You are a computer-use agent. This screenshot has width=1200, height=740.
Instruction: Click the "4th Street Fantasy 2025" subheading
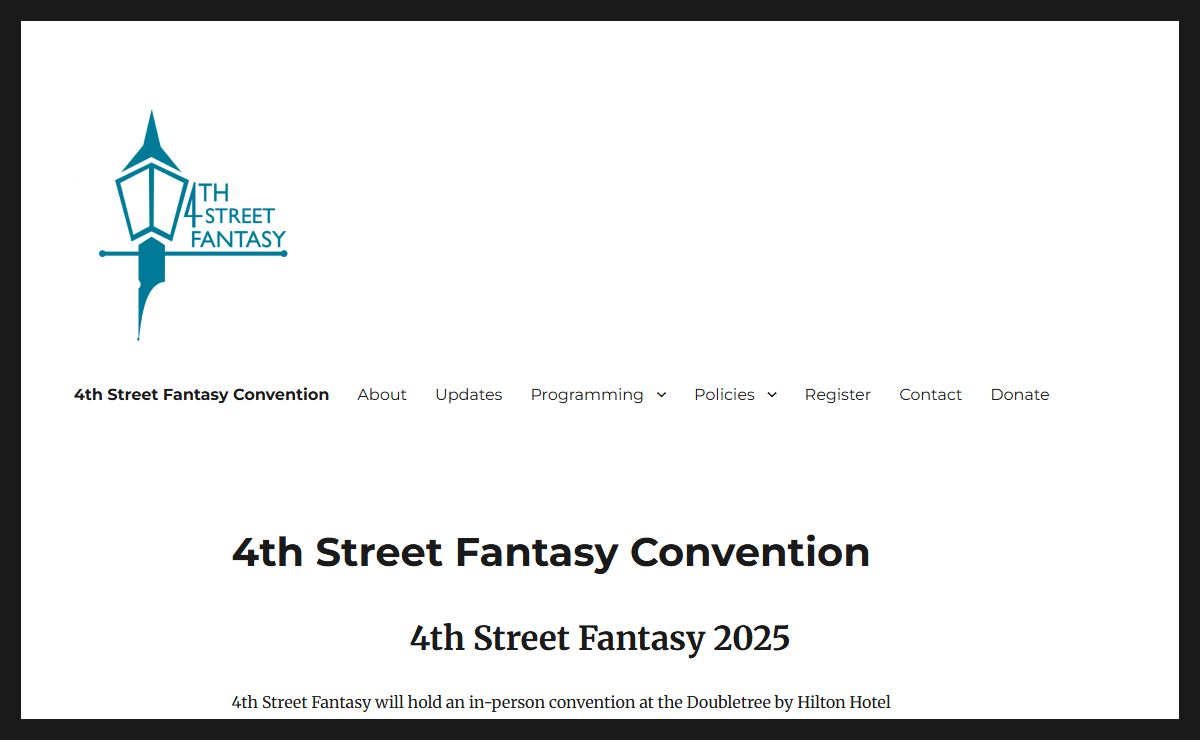[600, 638]
